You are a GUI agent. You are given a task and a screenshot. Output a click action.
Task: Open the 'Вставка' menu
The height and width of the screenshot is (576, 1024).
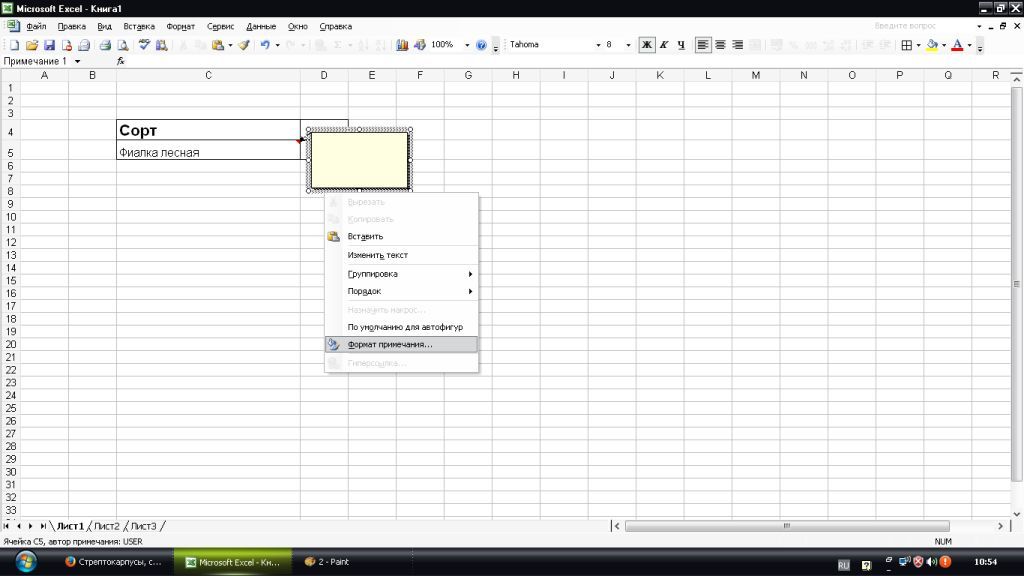pyautogui.click(x=139, y=26)
